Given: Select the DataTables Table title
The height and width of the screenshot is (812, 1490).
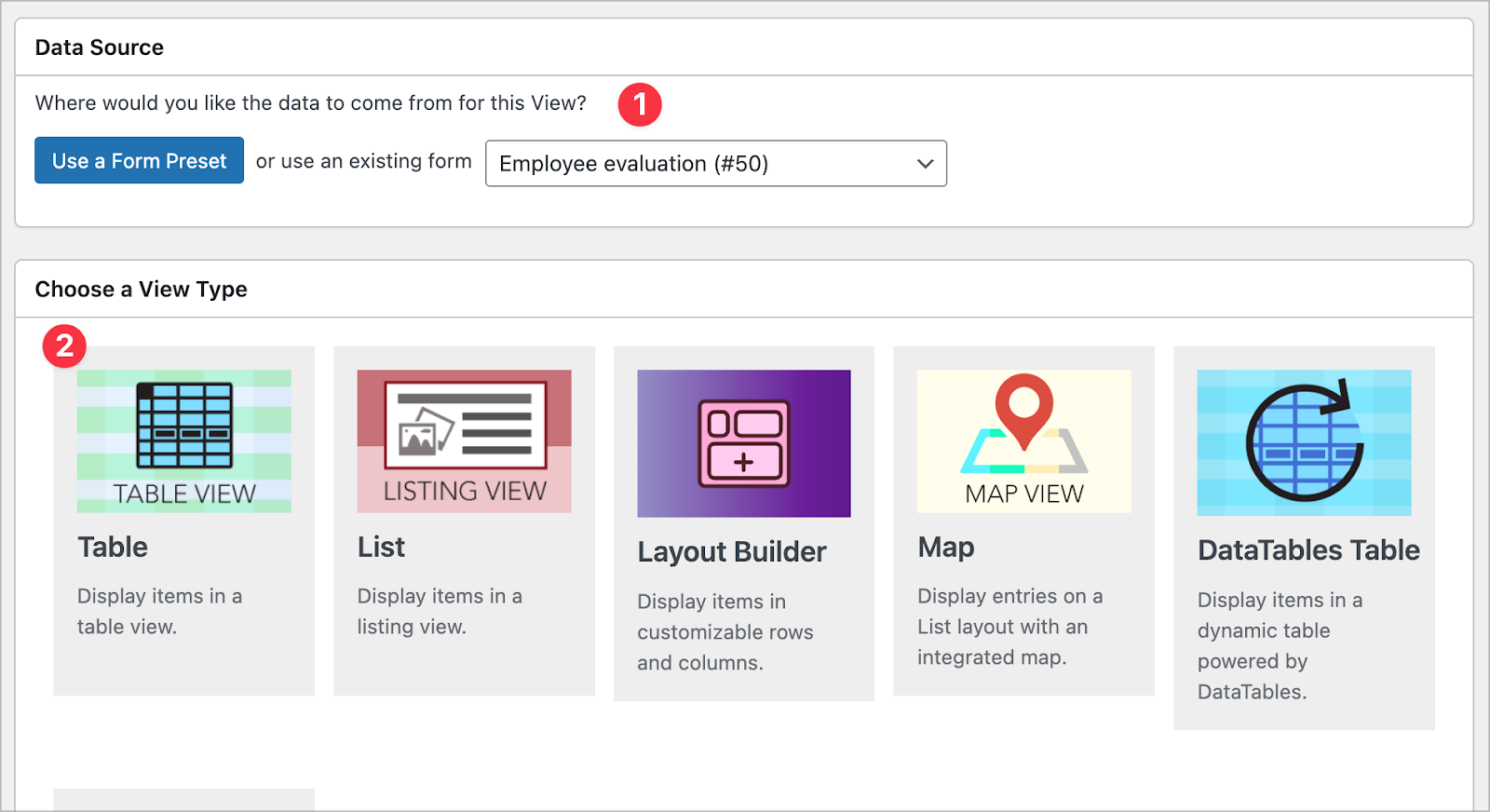Looking at the screenshot, I should (1308, 549).
